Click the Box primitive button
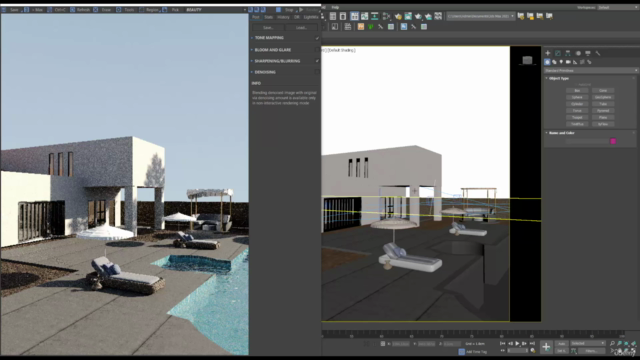Screen dimensions: 640x360 click(577, 91)
